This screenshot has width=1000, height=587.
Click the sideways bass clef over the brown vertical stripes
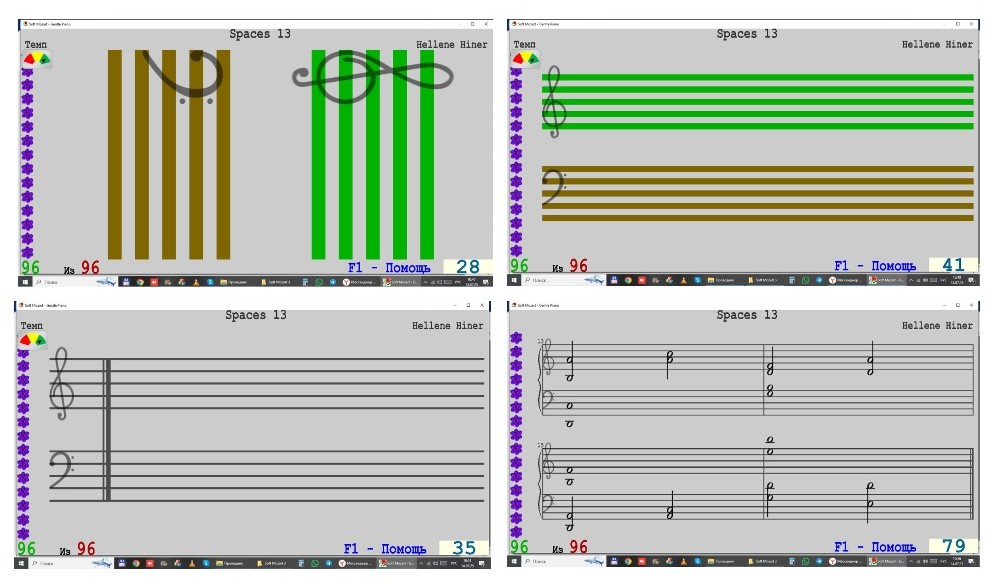183,77
